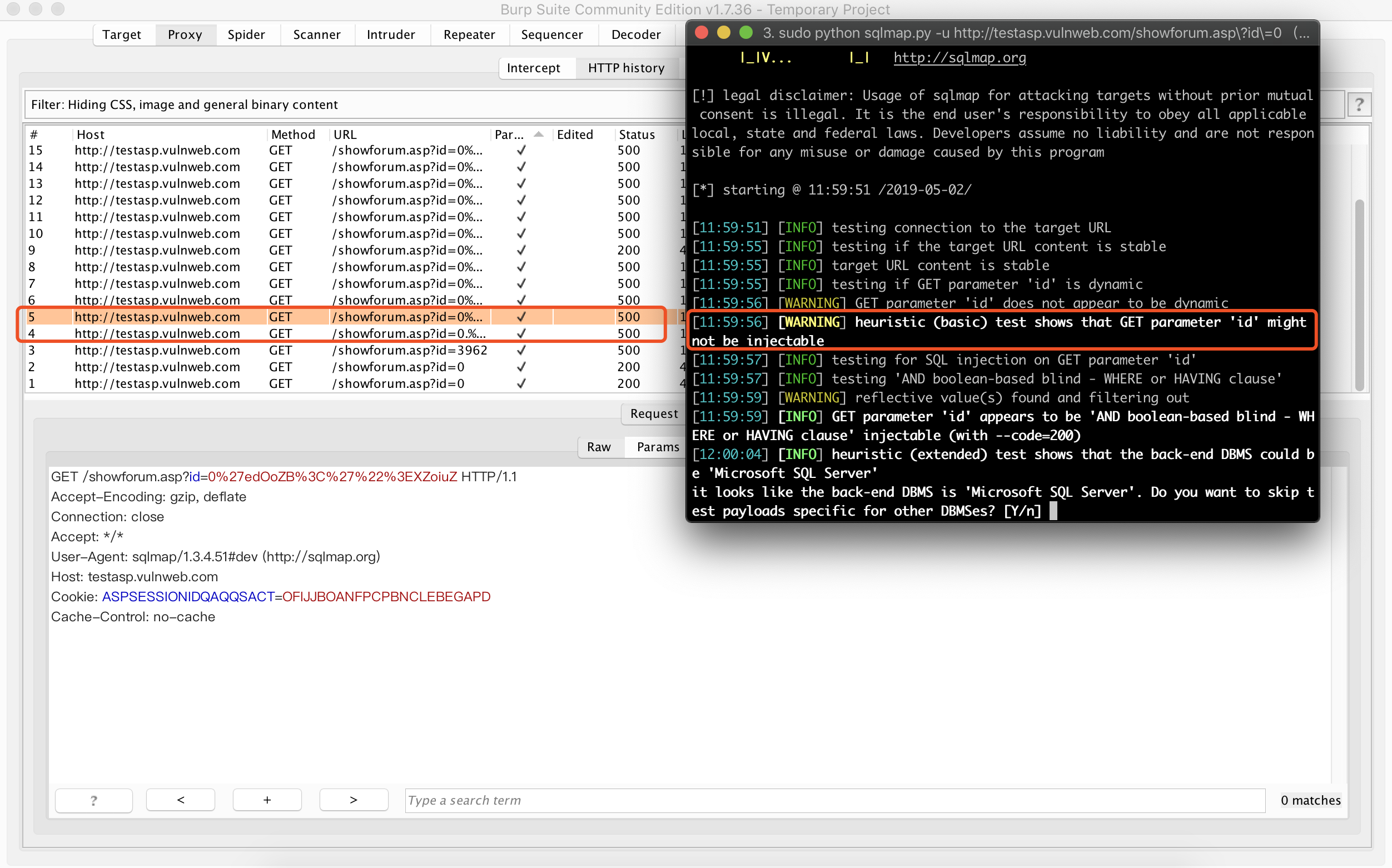This screenshot has height=868, width=1392.
Task: Select the Intercept tab
Action: (535, 68)
